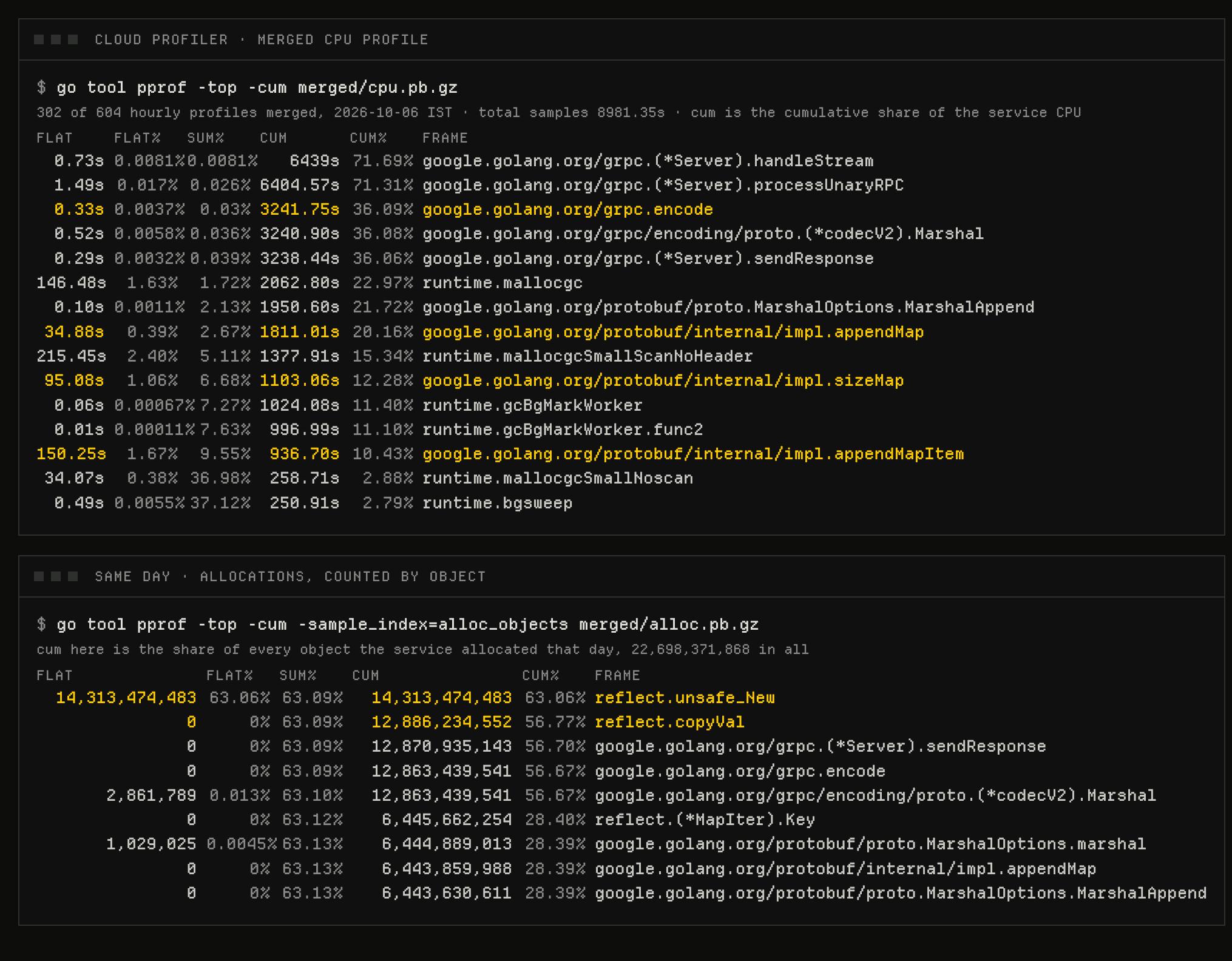Click the CPU table FRAME column header
The height and width of the screenshot is (961, 1232).
click(x=445, y=138)
